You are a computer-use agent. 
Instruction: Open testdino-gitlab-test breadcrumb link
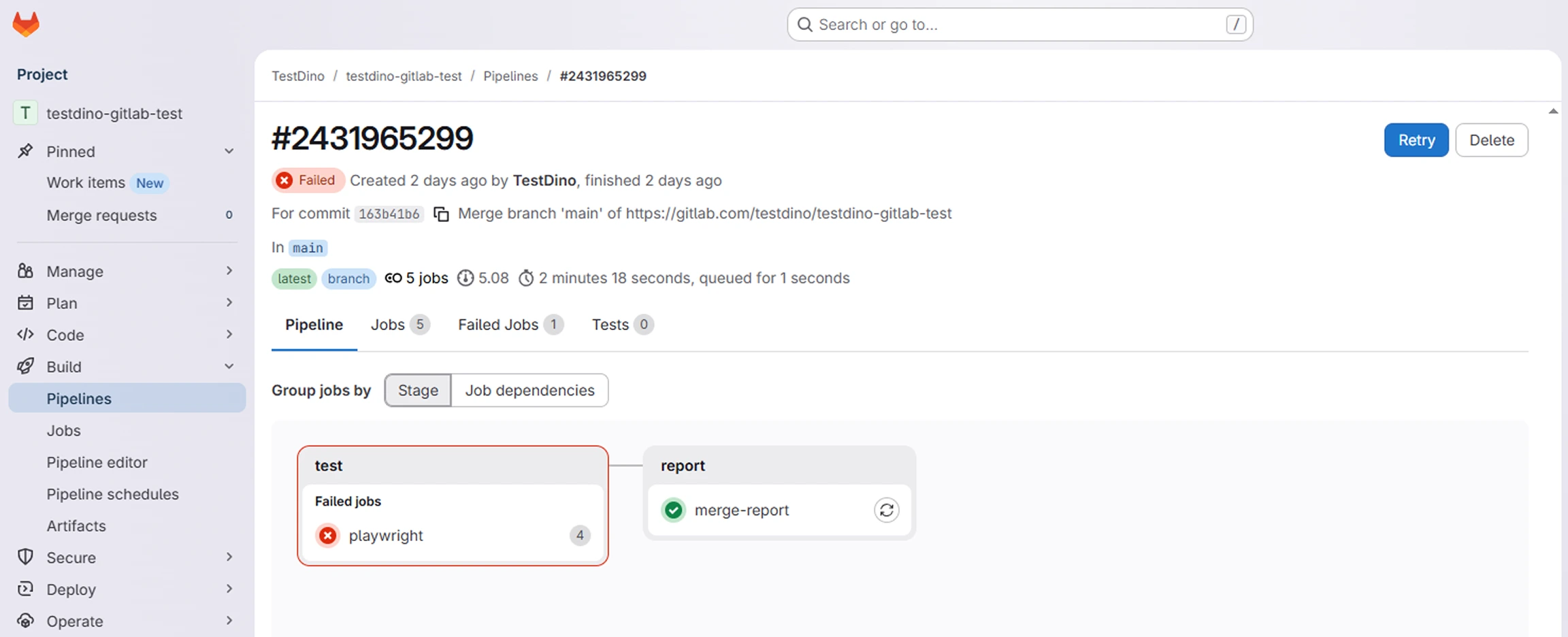tap(404, 76)
